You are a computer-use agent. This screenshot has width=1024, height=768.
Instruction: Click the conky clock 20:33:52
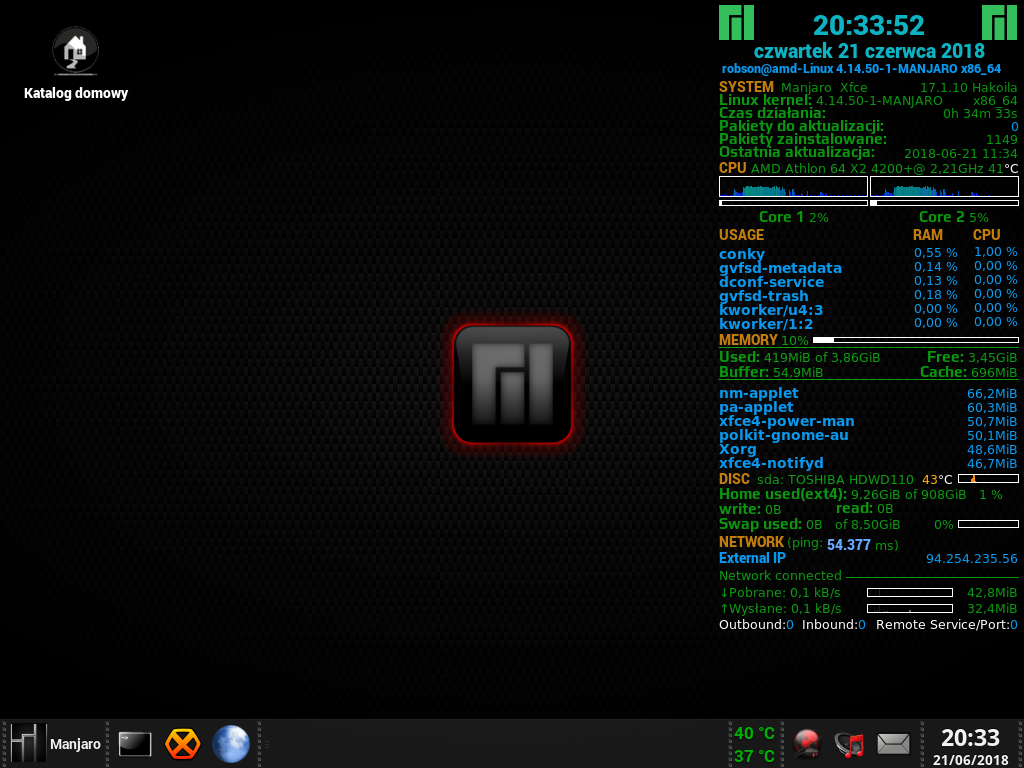point(869,25)
